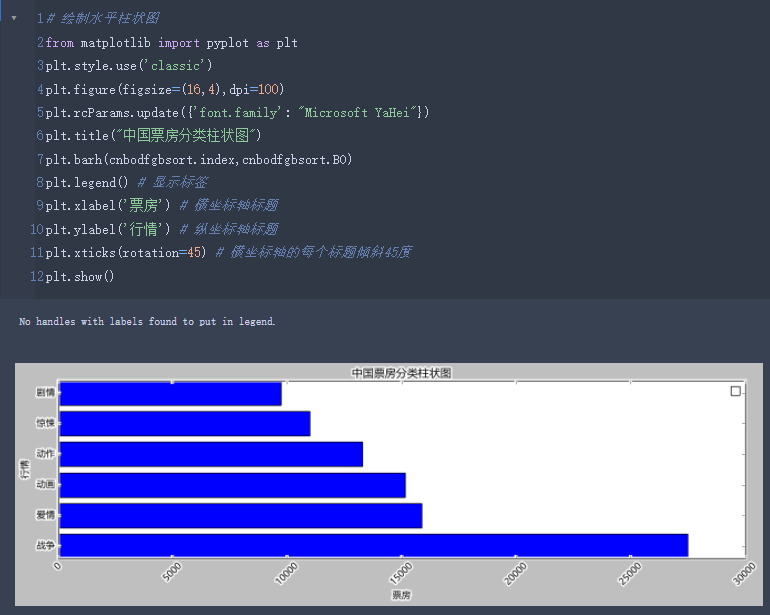Pick the 动画 bar in the plot
The image size is (770, 615).
click(232, 485)
